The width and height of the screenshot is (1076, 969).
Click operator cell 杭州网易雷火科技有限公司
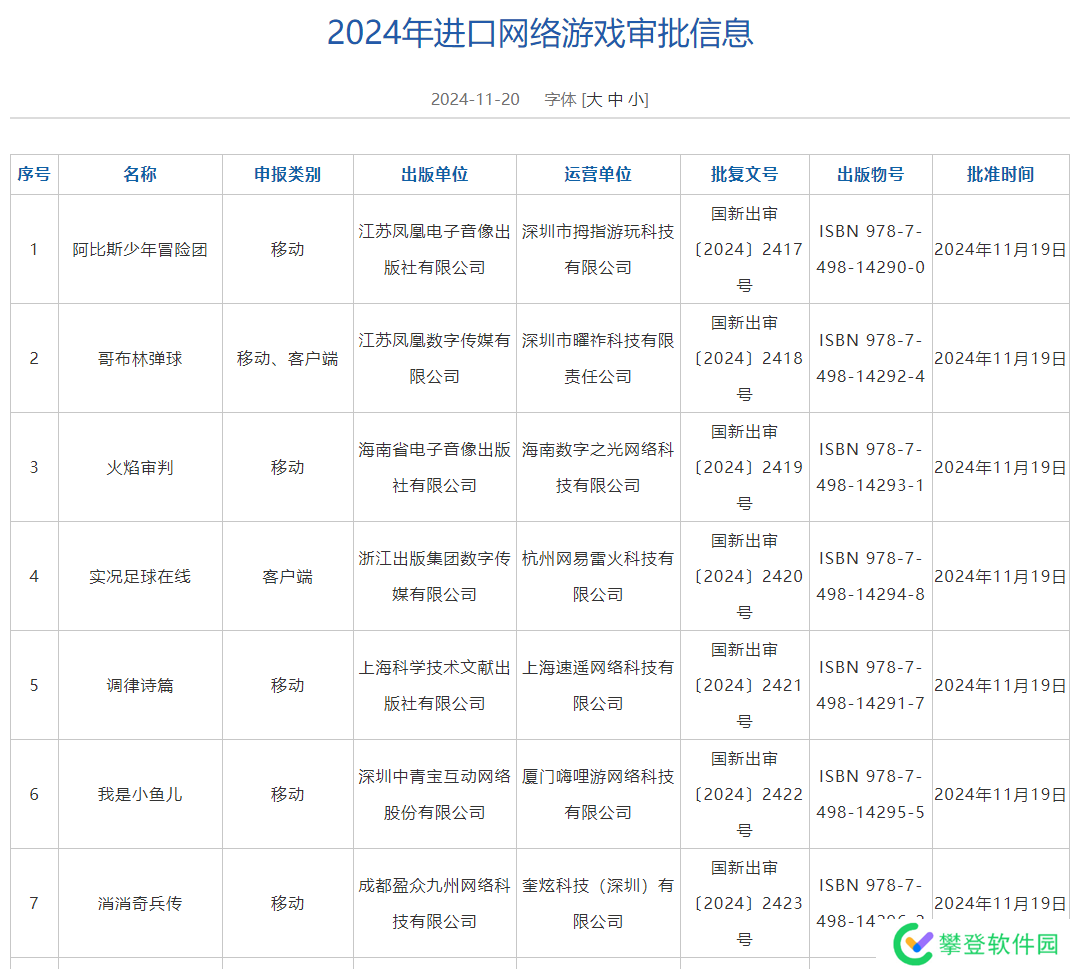pyautogui.click(x=598, y=576)
